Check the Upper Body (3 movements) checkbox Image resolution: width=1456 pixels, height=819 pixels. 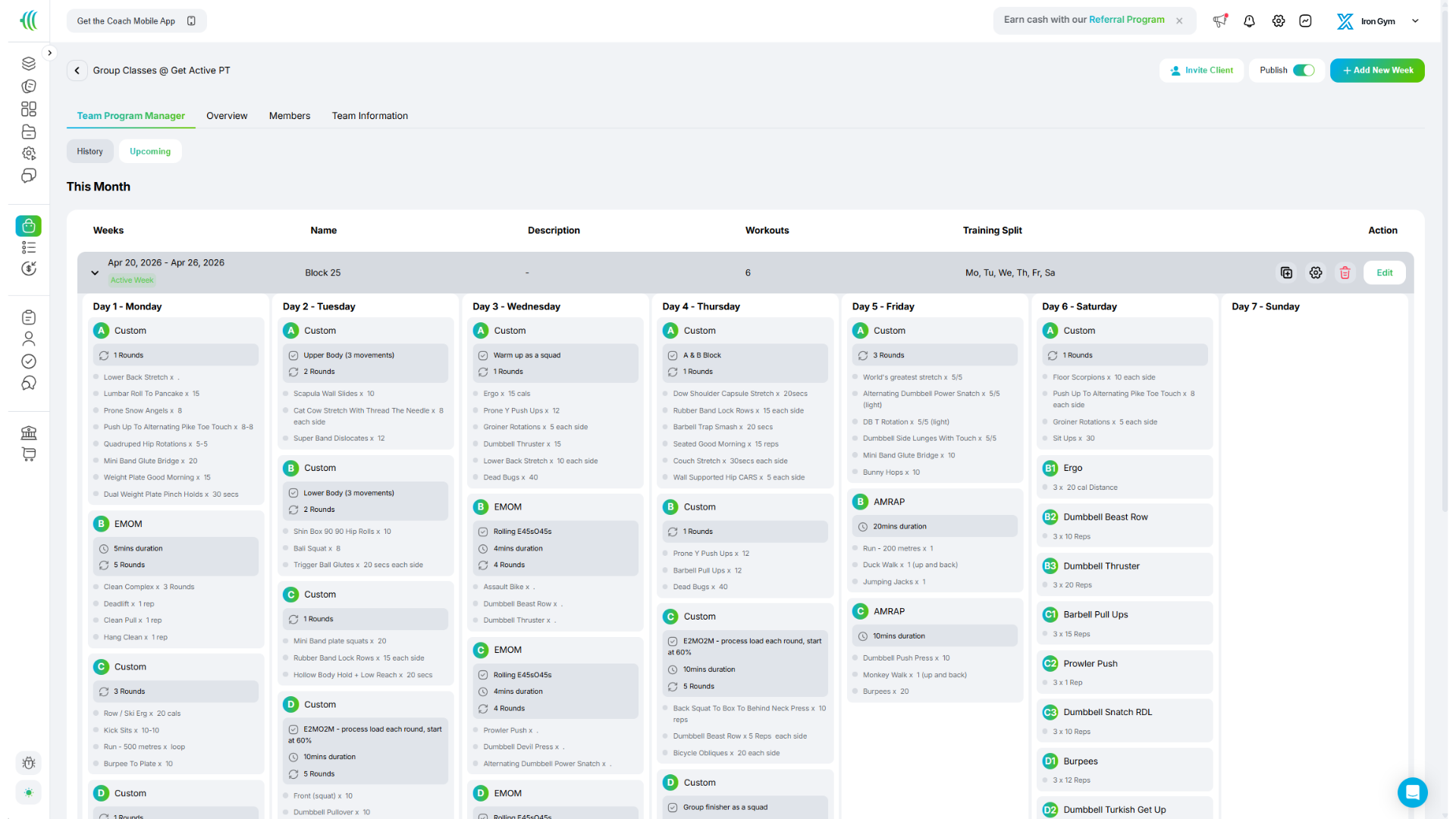(294, 355)
